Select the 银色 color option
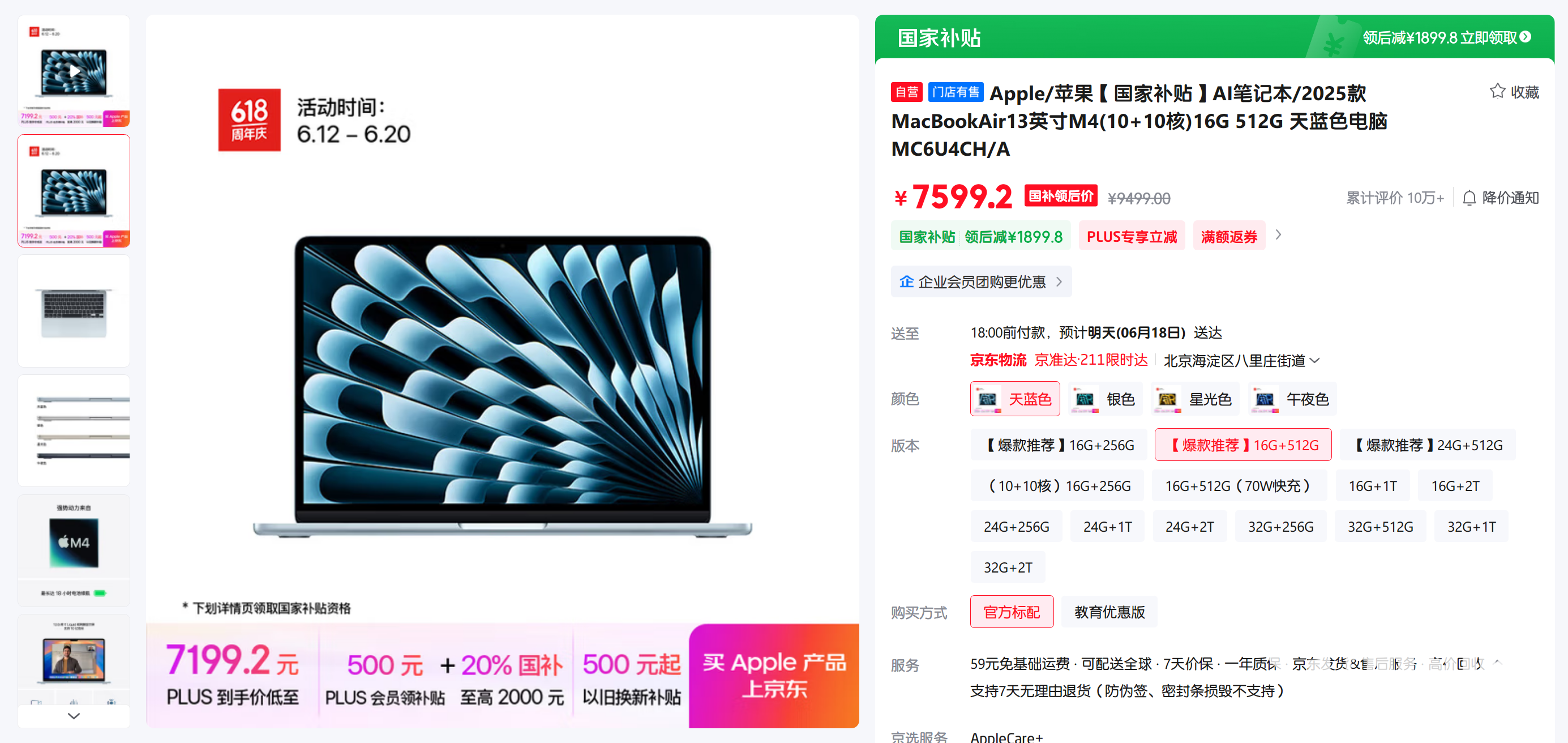Screen dimensions: 1568x743 [x=1105, y=399]
